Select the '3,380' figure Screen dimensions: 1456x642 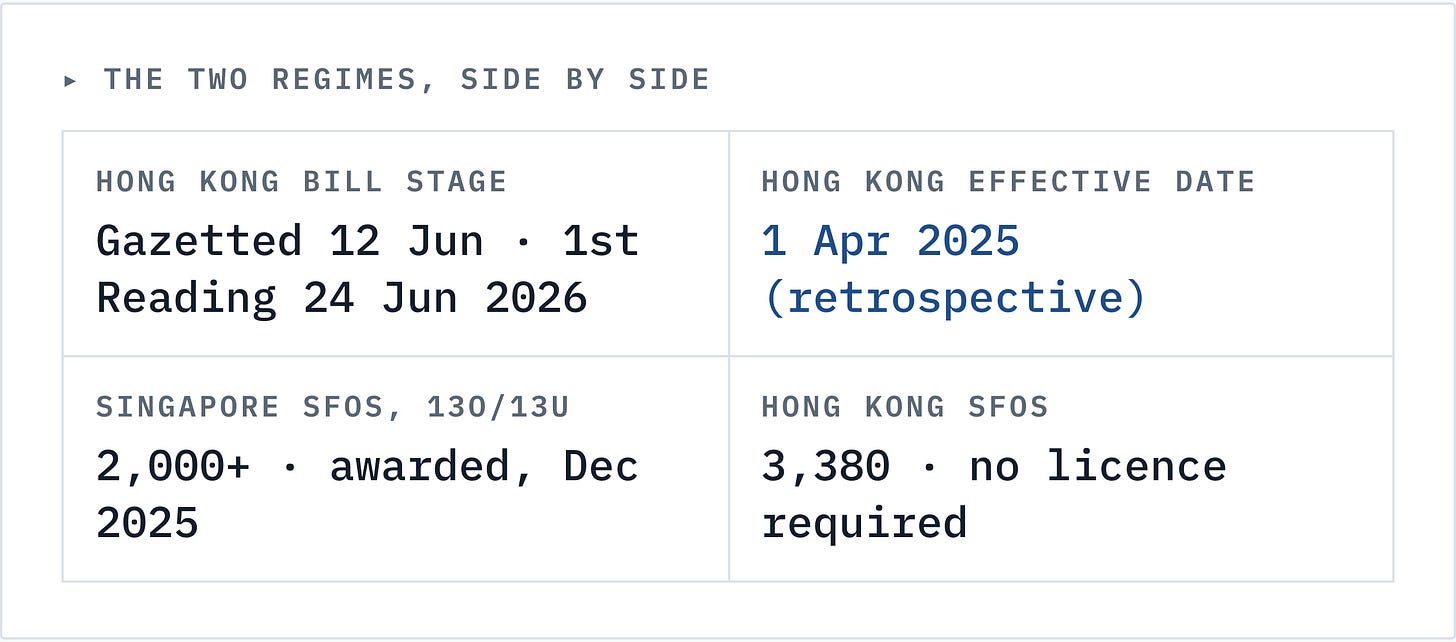pyautogui.click(x=826, y=466)
